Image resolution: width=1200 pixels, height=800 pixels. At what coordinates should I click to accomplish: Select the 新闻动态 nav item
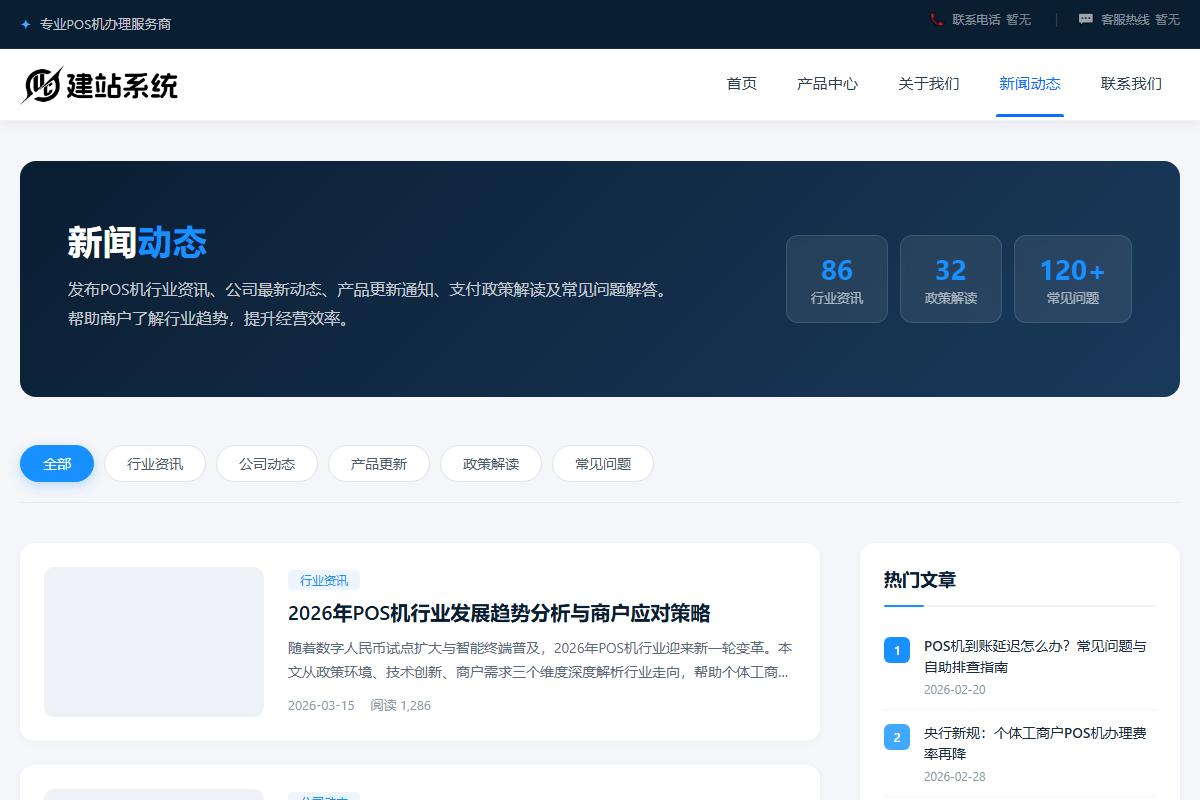pos(1030,84)
